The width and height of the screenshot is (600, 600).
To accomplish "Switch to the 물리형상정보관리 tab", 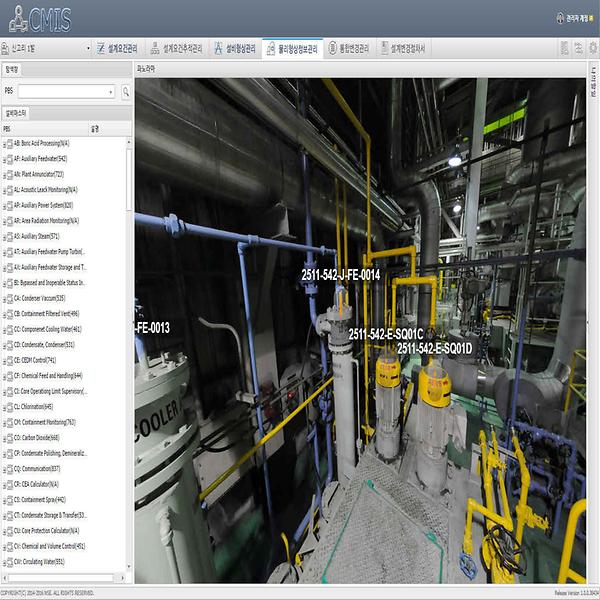I will 292,48.
